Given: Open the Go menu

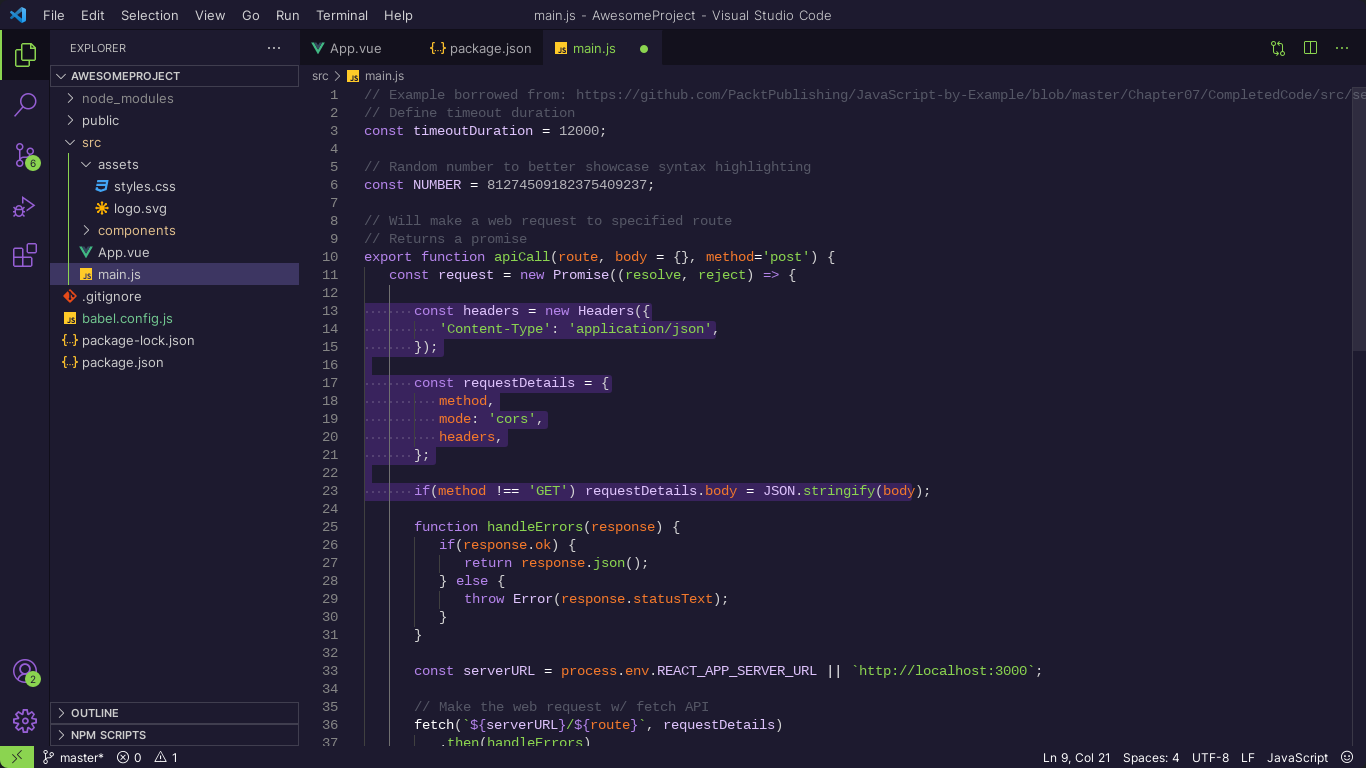Looking at the screenshot, I should tap(251, 15).
